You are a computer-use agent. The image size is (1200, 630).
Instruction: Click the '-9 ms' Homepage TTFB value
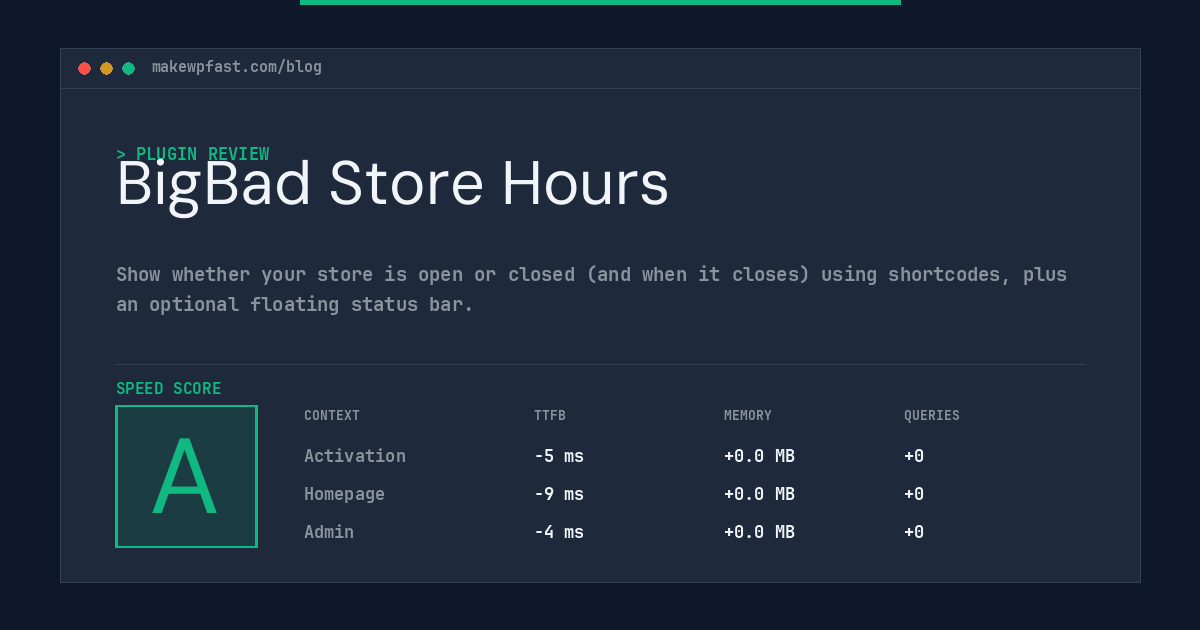[559, 494]
